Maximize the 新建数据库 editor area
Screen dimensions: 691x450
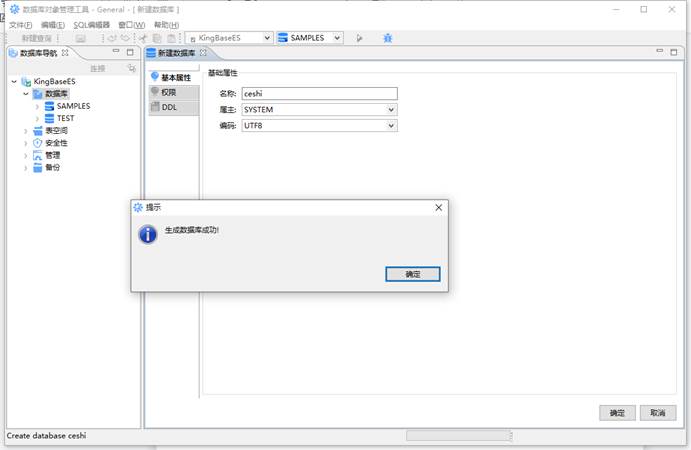pyautogui.click(x=674, y=52)
